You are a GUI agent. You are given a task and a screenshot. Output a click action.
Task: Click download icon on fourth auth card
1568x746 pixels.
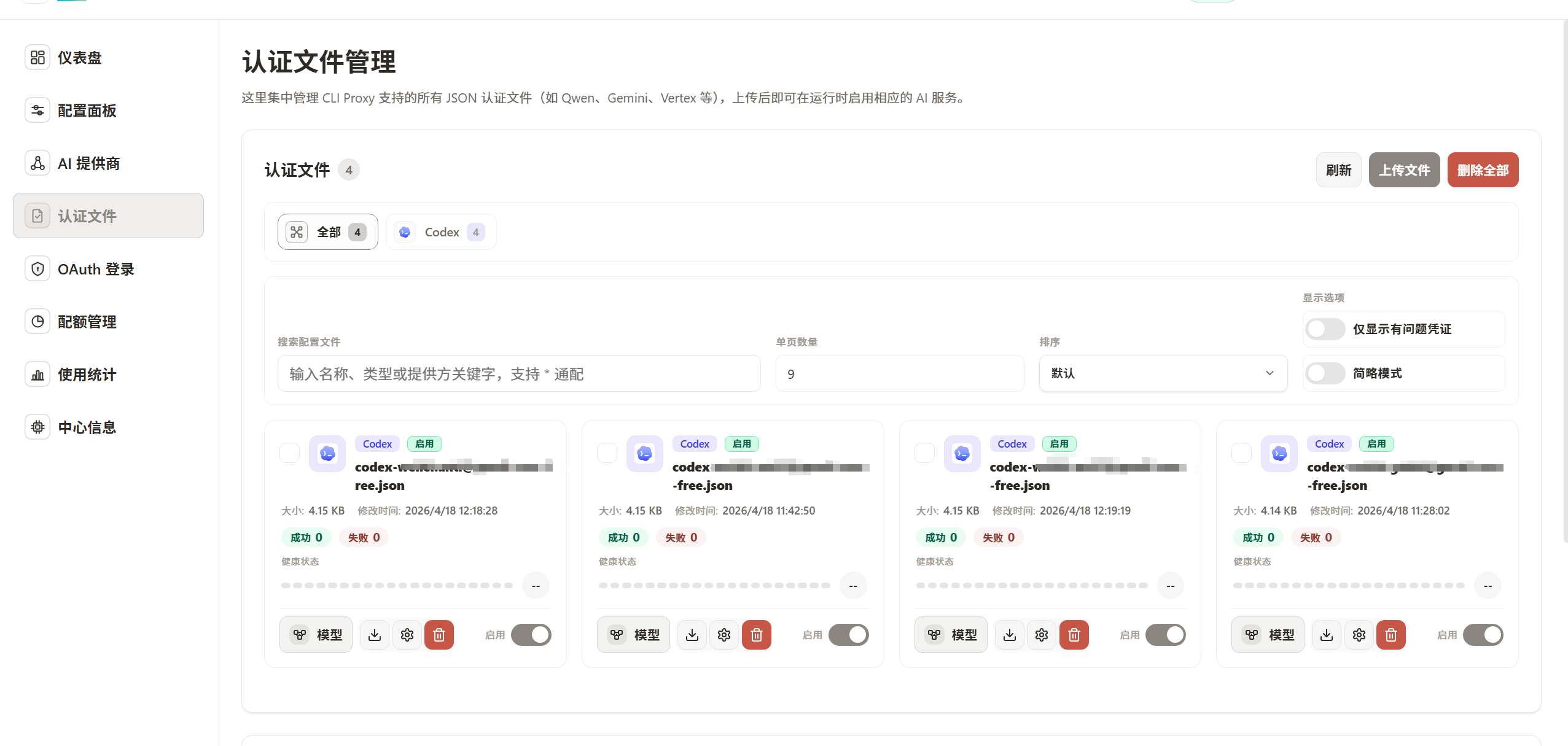click(x=1327, y=635)
